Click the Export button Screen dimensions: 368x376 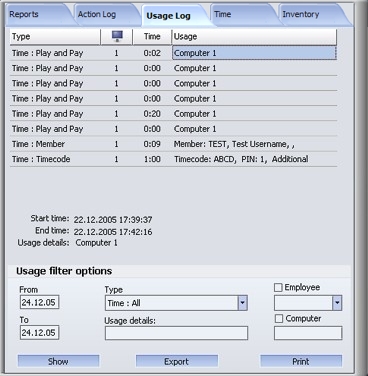click(x=177, y=361)
